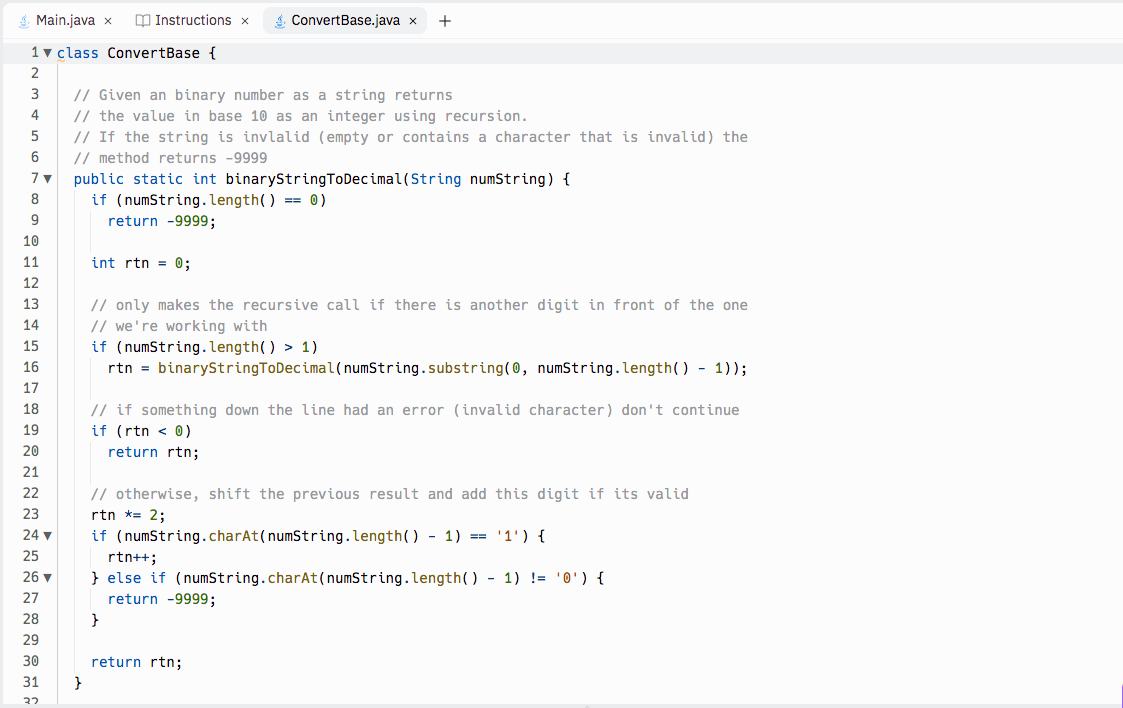Click line number 30 in the gutter
This screenshot has height=708, width=1123.
[x=31, y=661]
